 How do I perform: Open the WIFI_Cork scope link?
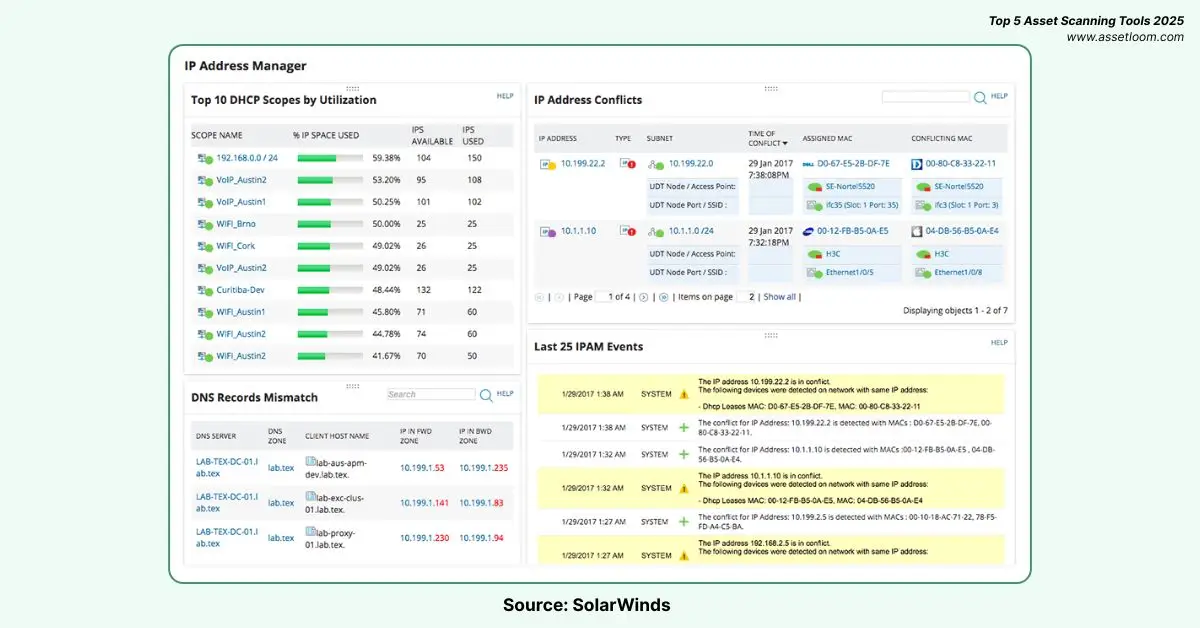pyautogui.click(x=236, y=246)
